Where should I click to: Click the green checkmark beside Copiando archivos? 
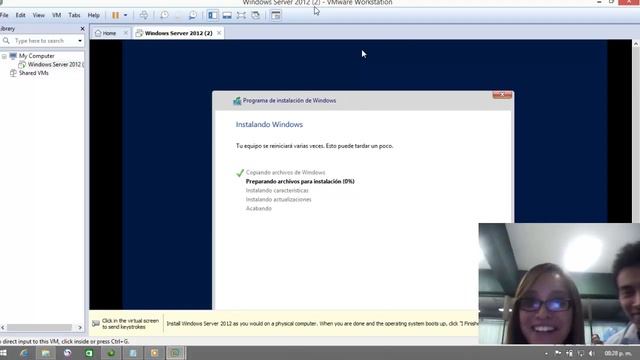pyautogui.click(x=240, y=173)
